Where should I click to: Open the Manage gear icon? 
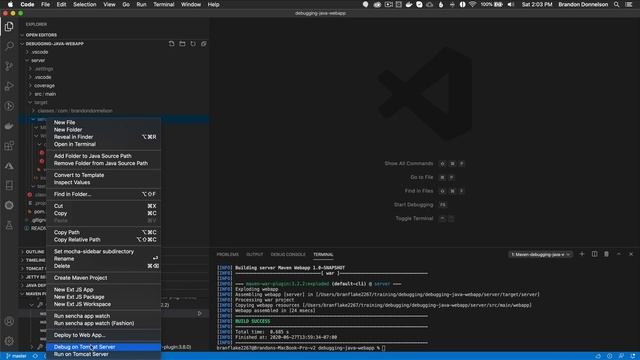point(9,341)
